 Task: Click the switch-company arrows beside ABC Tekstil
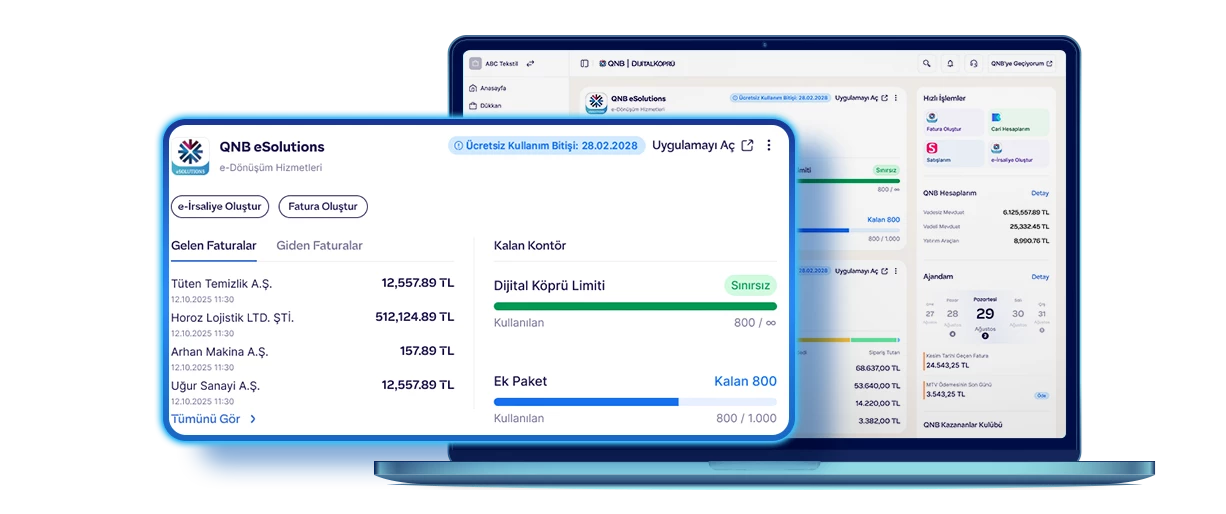coord(530,63)
